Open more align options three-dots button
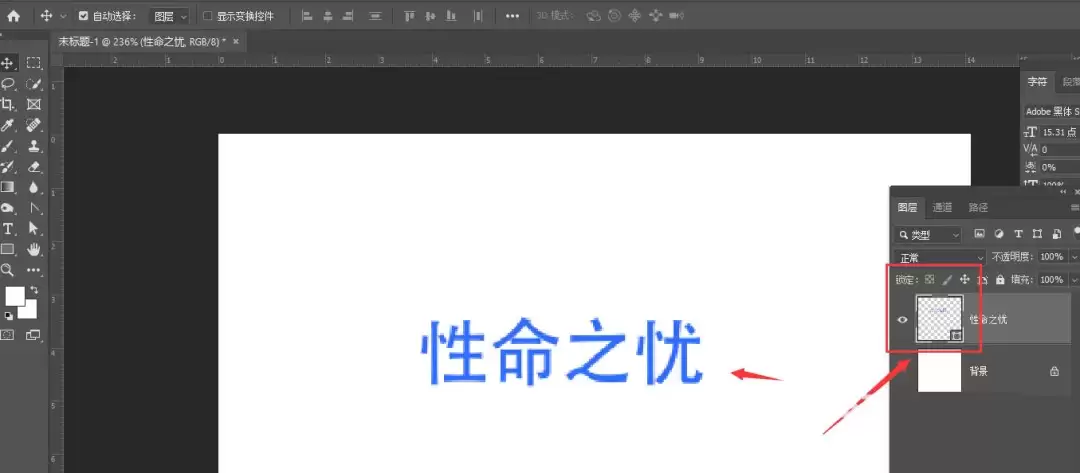 pyautogui.click(x=512, y=16)
